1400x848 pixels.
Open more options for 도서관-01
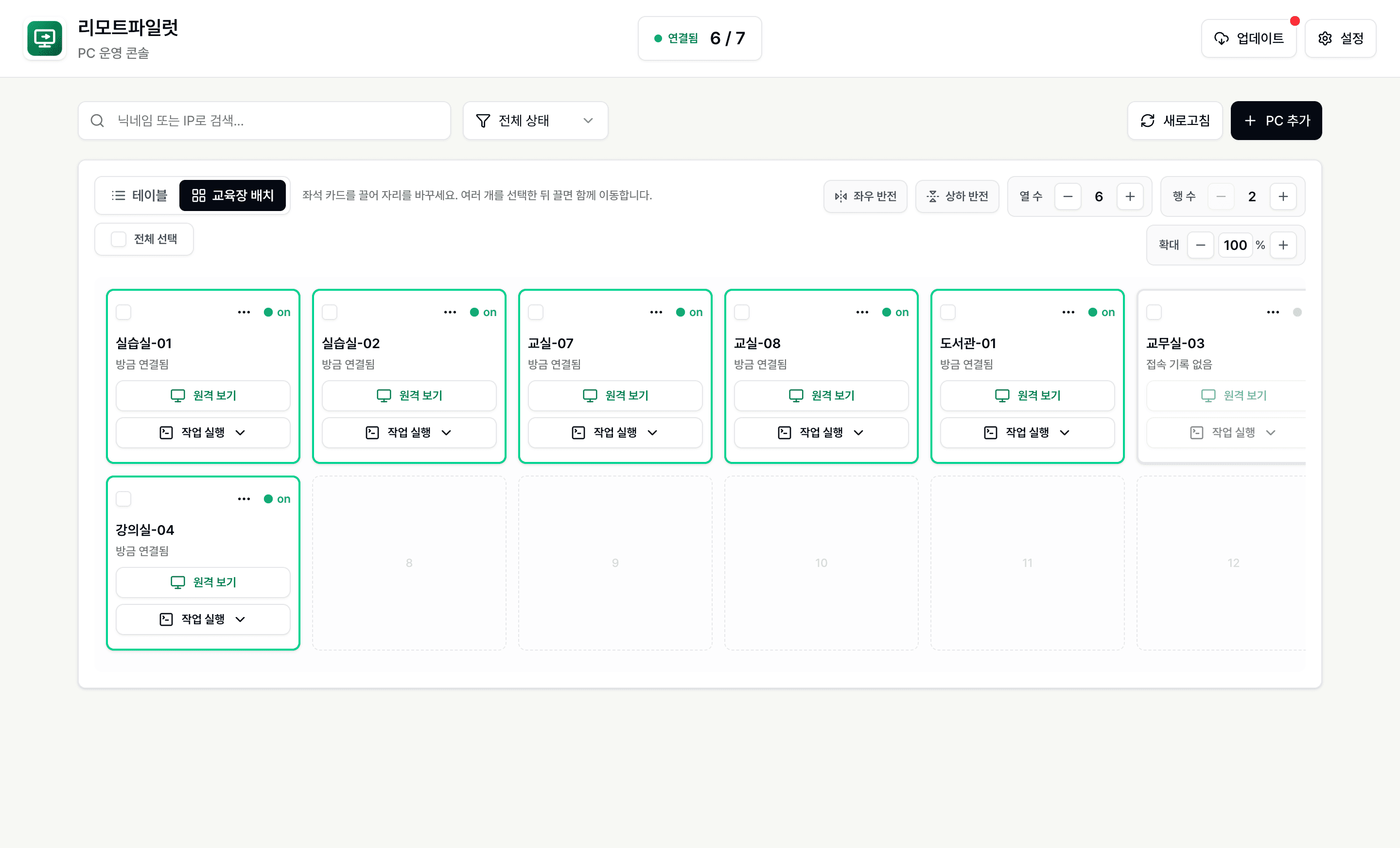point(1068,312)
